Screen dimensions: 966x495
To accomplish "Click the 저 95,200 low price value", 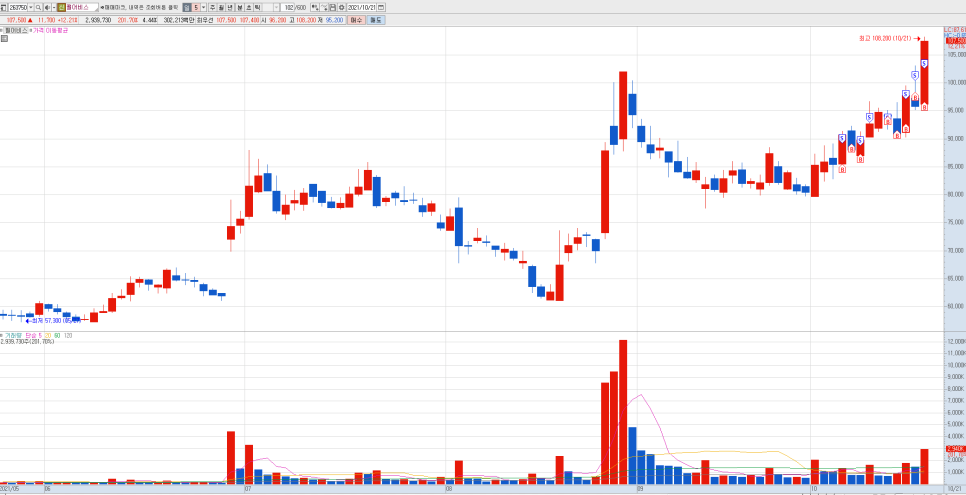I will [330, 20].
